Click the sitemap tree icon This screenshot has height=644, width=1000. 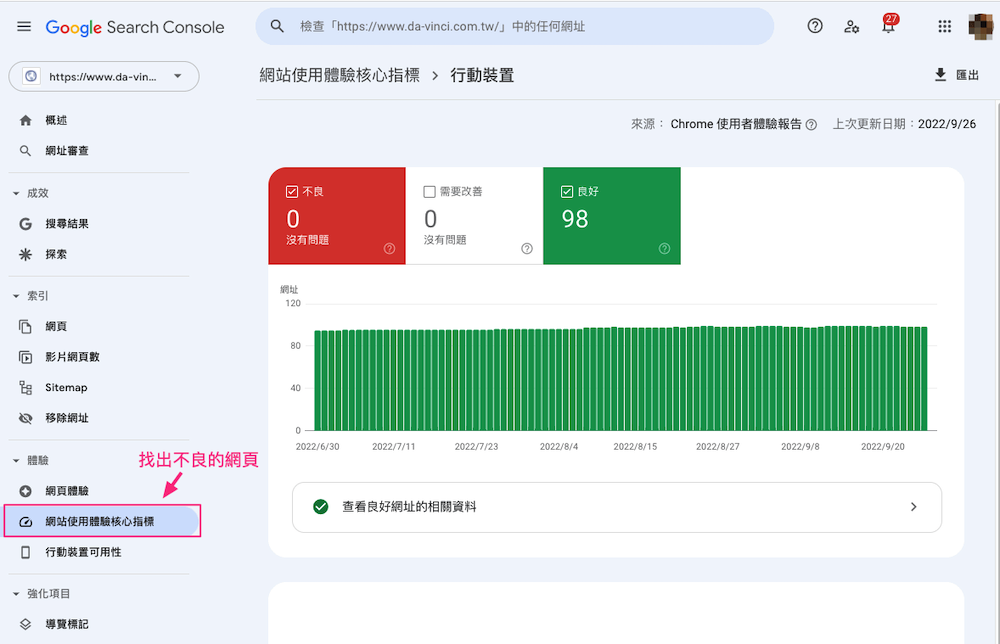coord(26,388)
